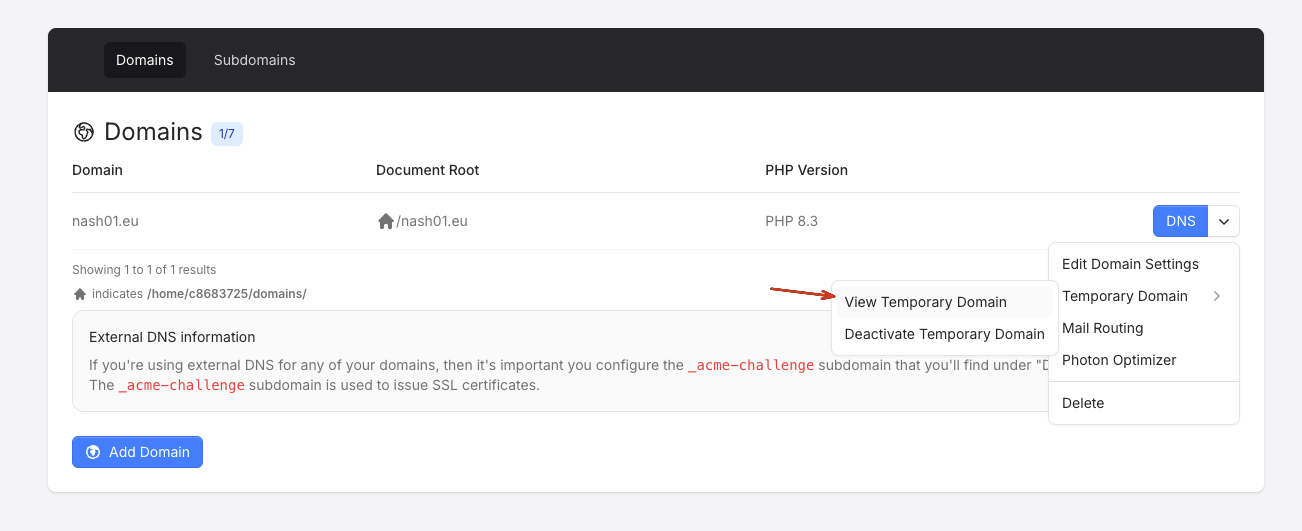Click the globe icon inside Add Domain
Screen dimensions: 1302x531
tap(93, 452)
